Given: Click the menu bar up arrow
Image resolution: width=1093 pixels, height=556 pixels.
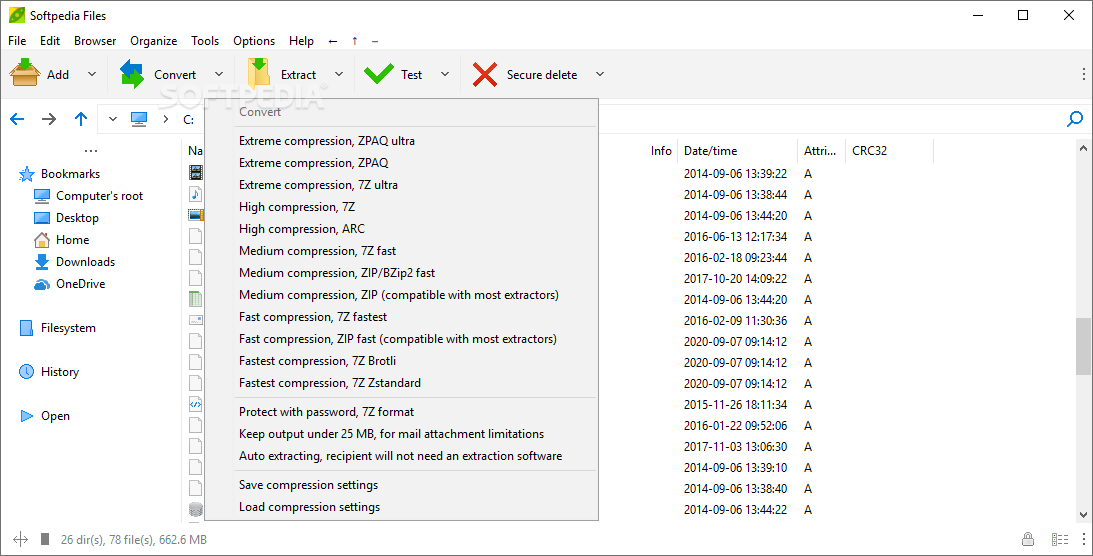Looking at the screenshot, I should click(354, 40).
